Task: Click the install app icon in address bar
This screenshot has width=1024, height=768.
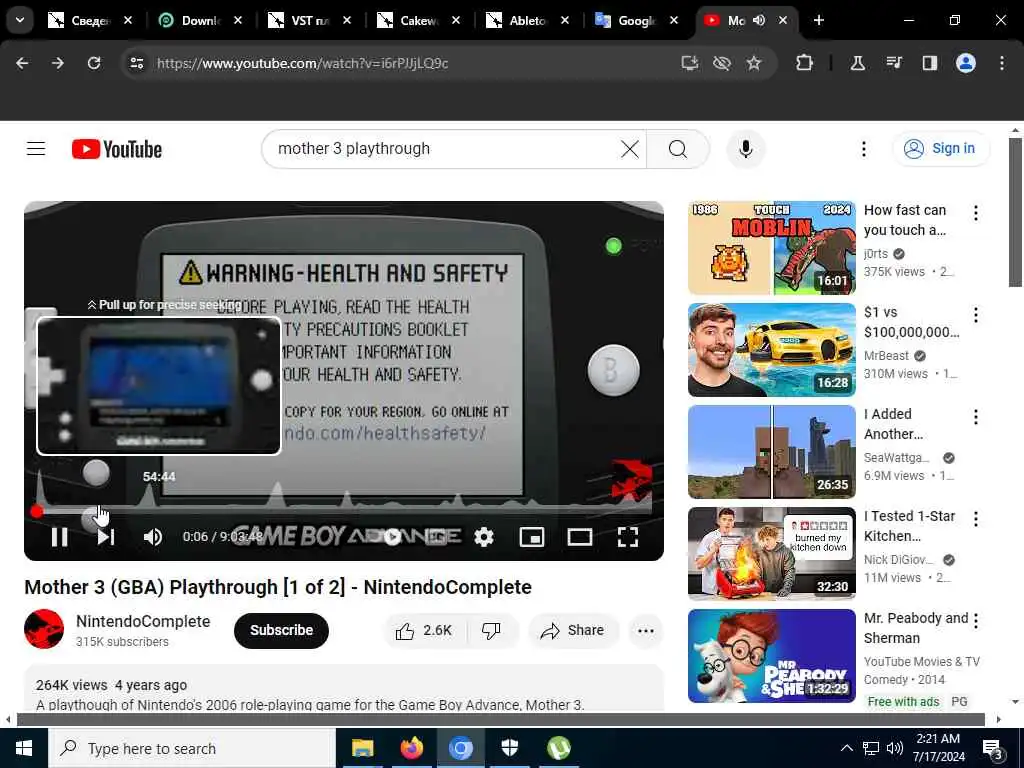Action: coord(690,63)
